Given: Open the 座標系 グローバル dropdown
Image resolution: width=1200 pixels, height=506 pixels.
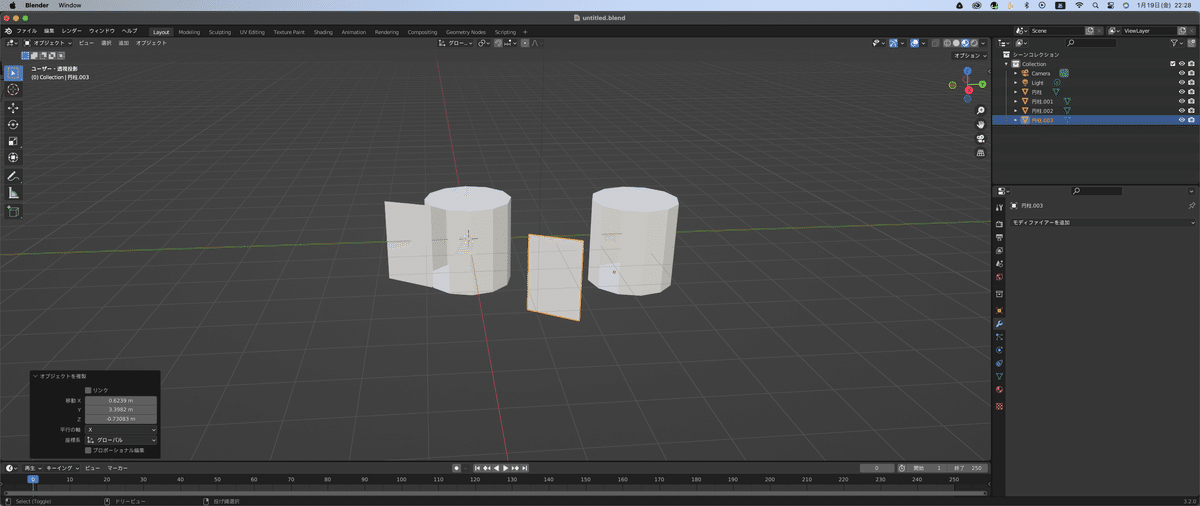Looking at the screenshot, I should (x=121, y=439).
